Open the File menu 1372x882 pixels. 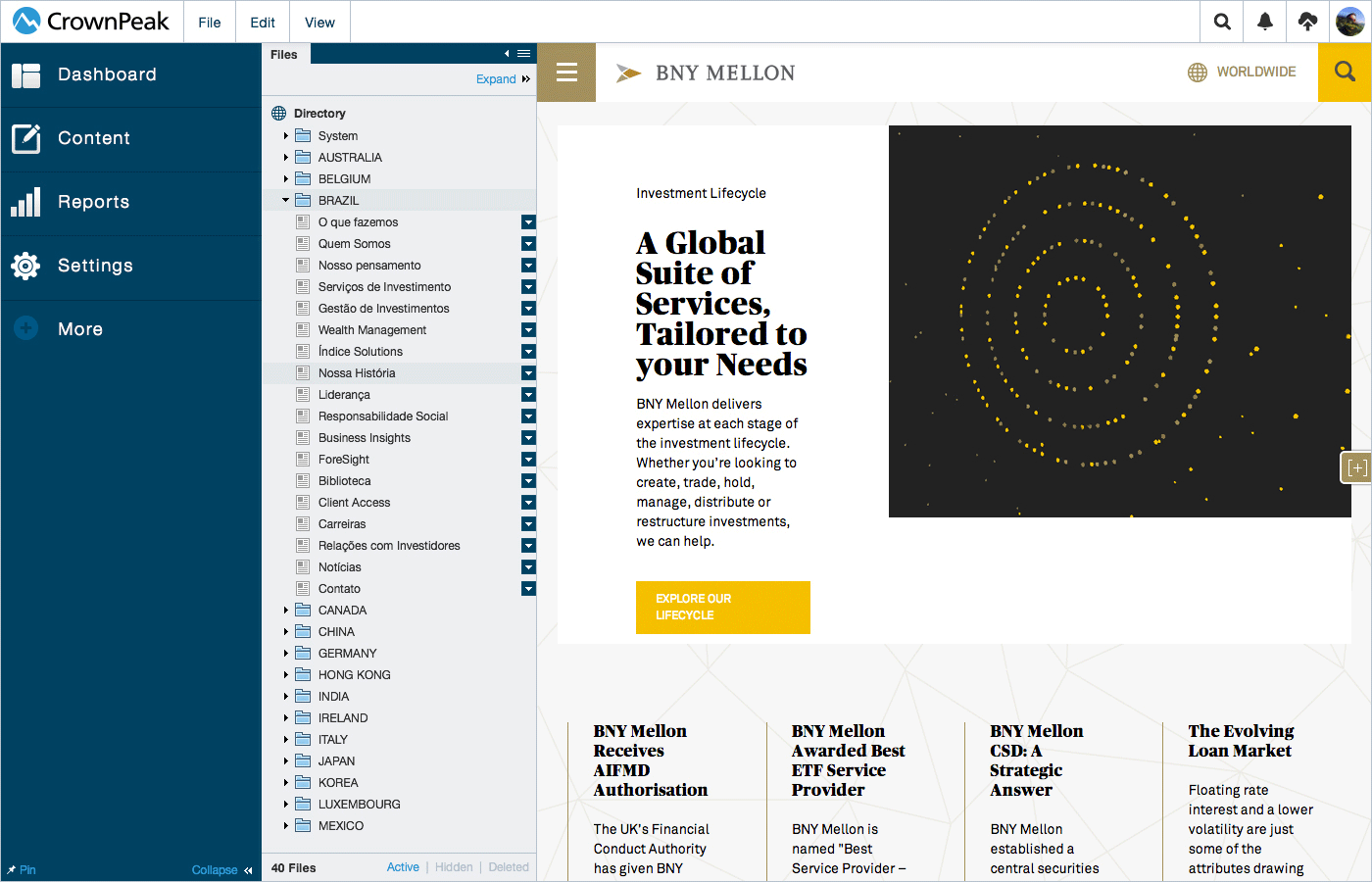pyautogui.click(x=210, y=22)
